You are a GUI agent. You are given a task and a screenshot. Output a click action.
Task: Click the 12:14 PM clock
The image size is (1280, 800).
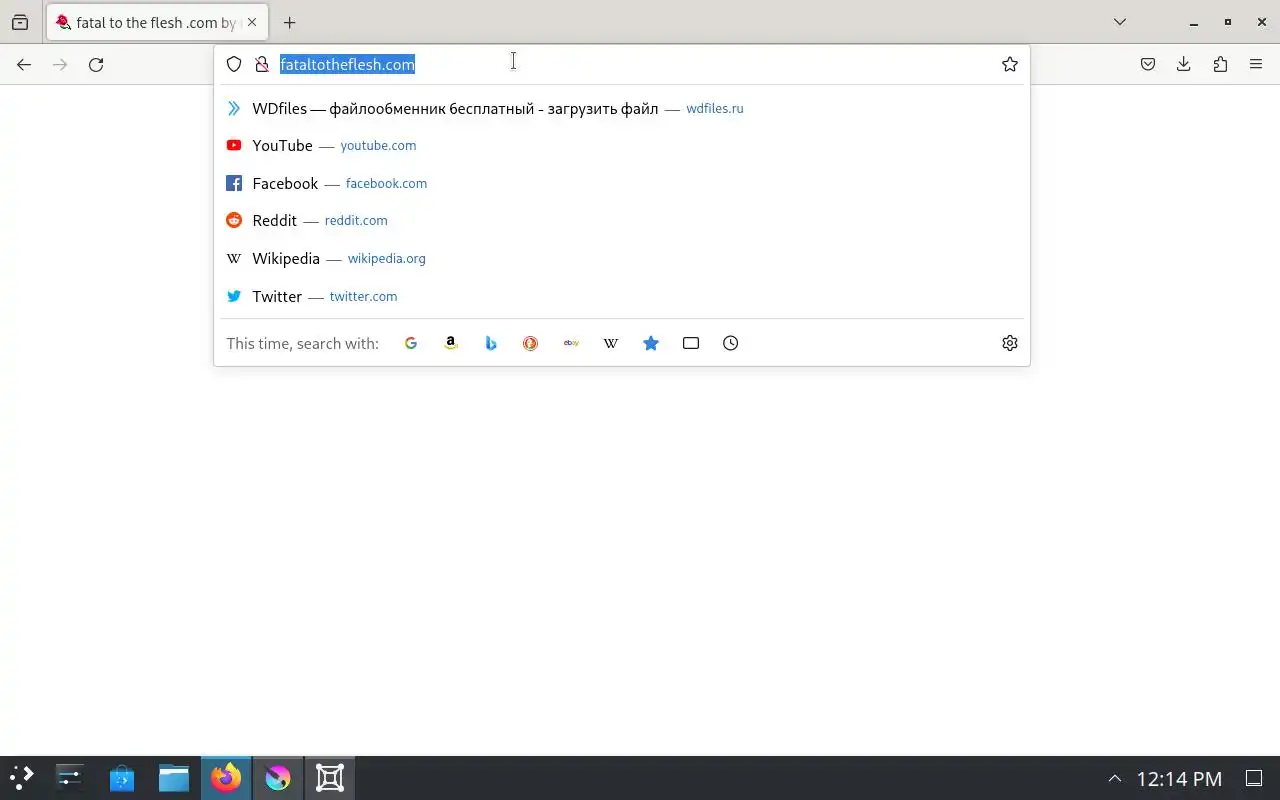1179,778
